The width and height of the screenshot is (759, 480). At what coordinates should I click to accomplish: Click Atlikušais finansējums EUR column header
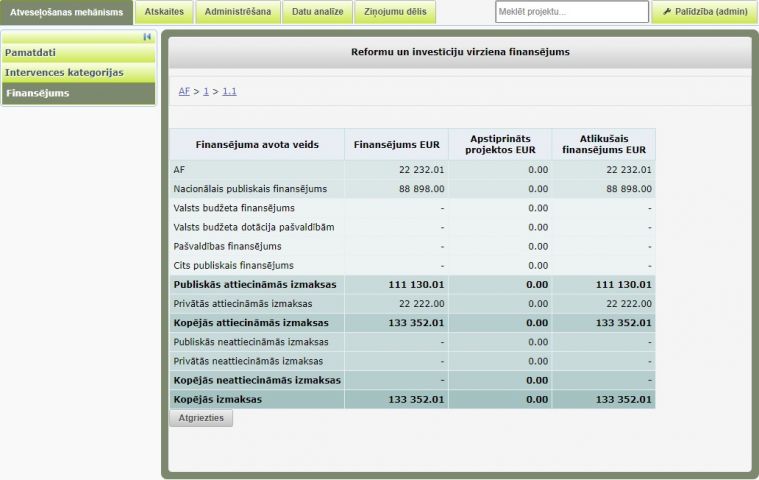click(x=603, y=144)
